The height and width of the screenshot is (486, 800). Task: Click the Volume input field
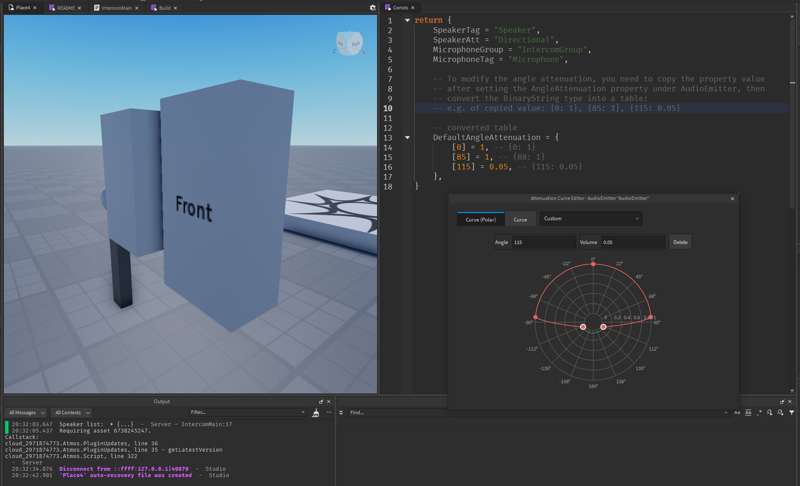coord(633,242)
